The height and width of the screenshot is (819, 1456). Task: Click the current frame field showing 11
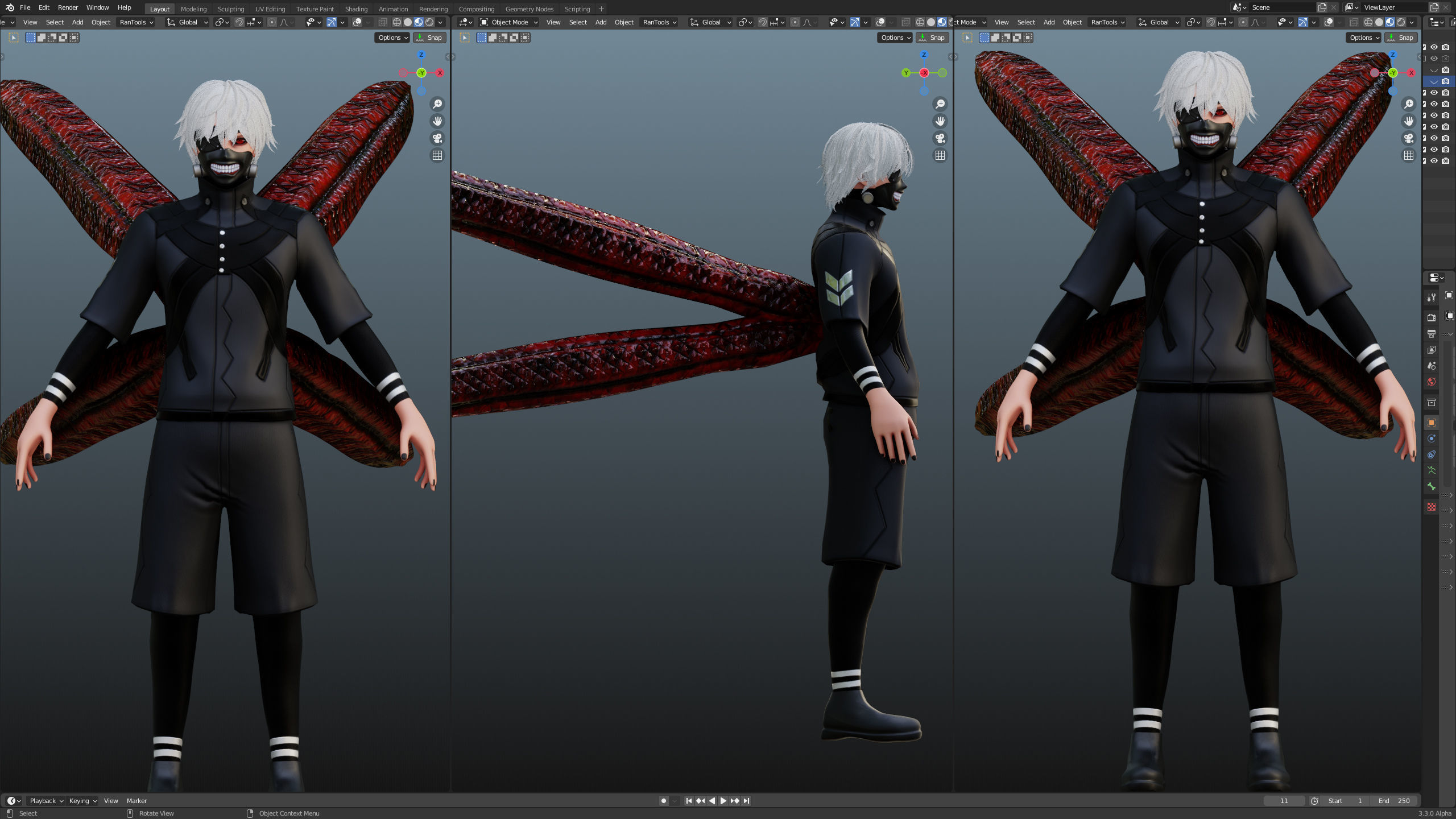pyautogui.click(x=1284, y=800)
